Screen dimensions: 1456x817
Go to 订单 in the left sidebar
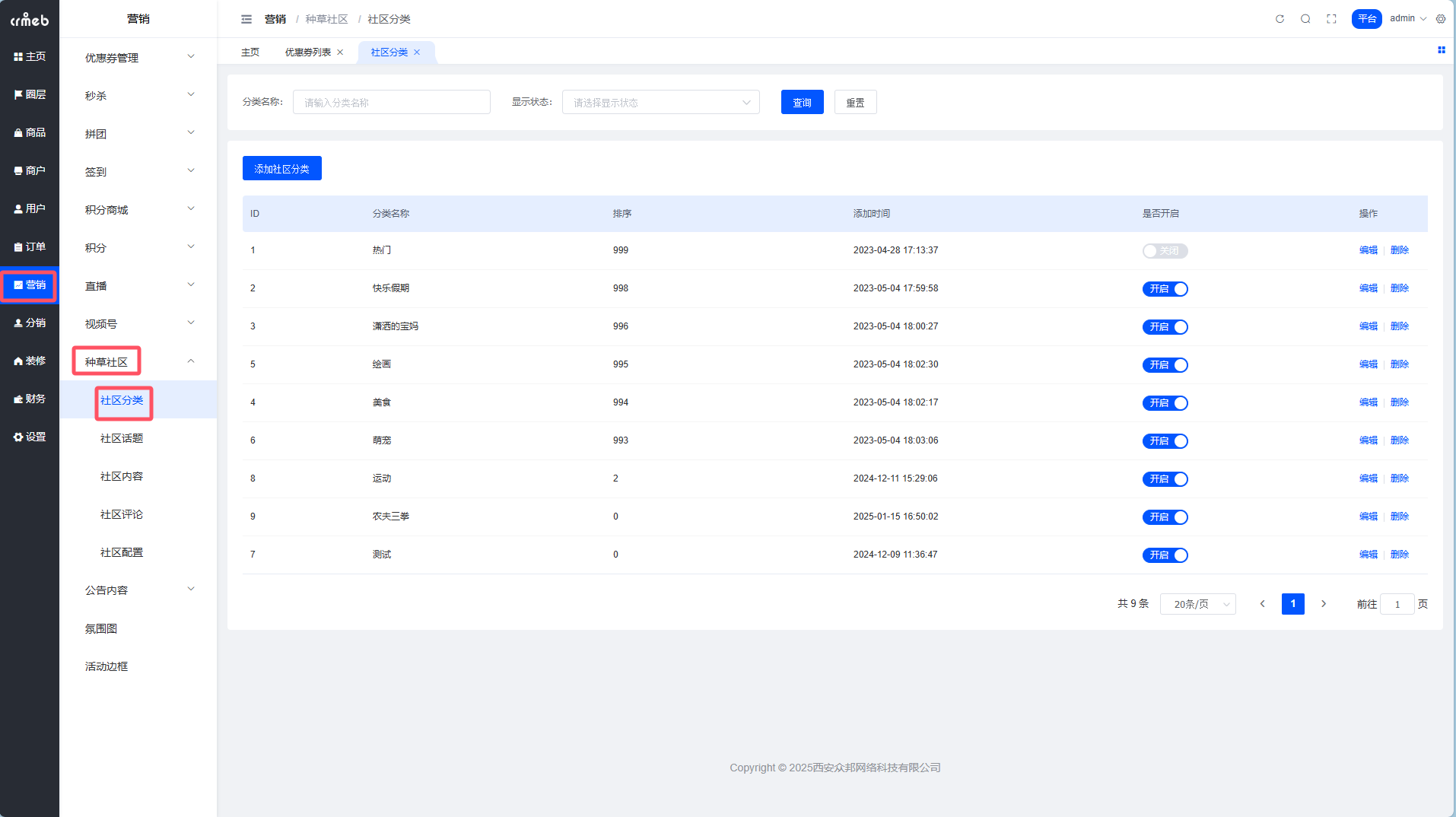pos(30,246)
